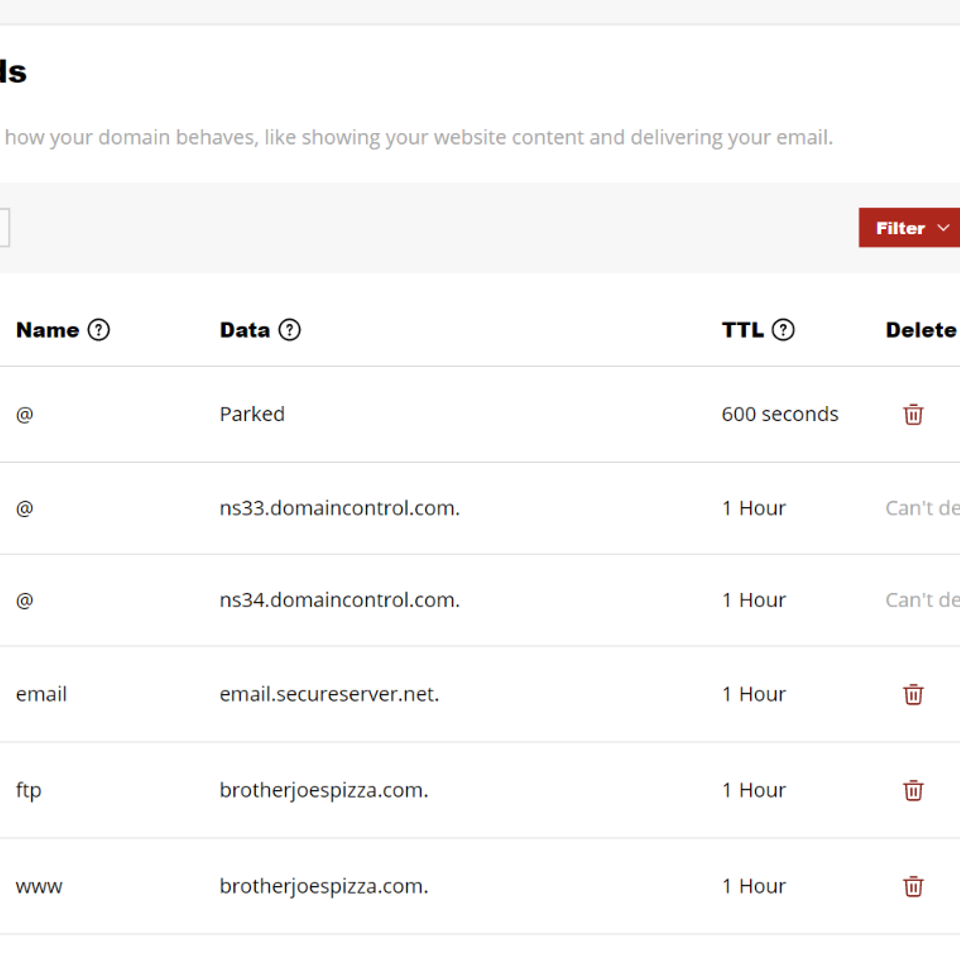Click the email name cell
Viewport: 960px width, 960px height.
click(41, 694)
